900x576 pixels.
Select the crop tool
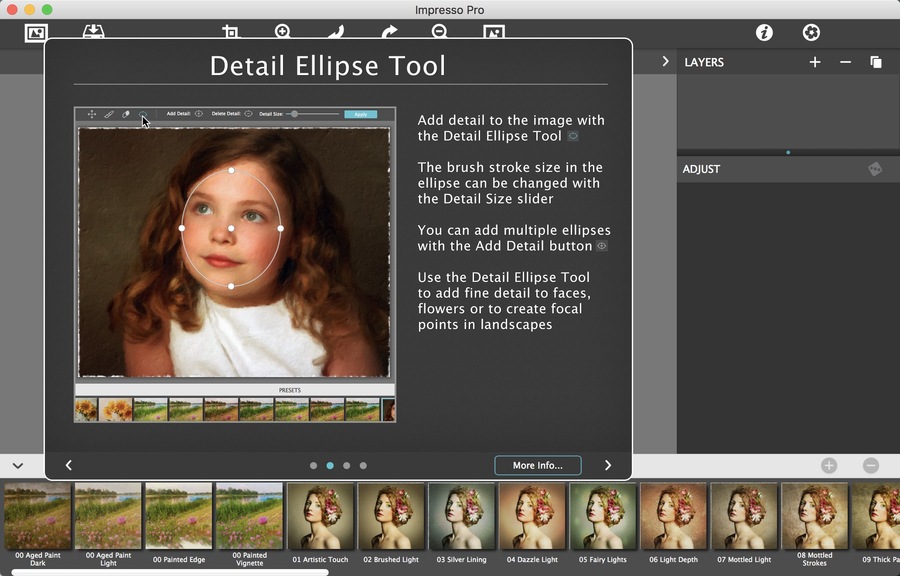pyautogui.click(x=230, y=32)
